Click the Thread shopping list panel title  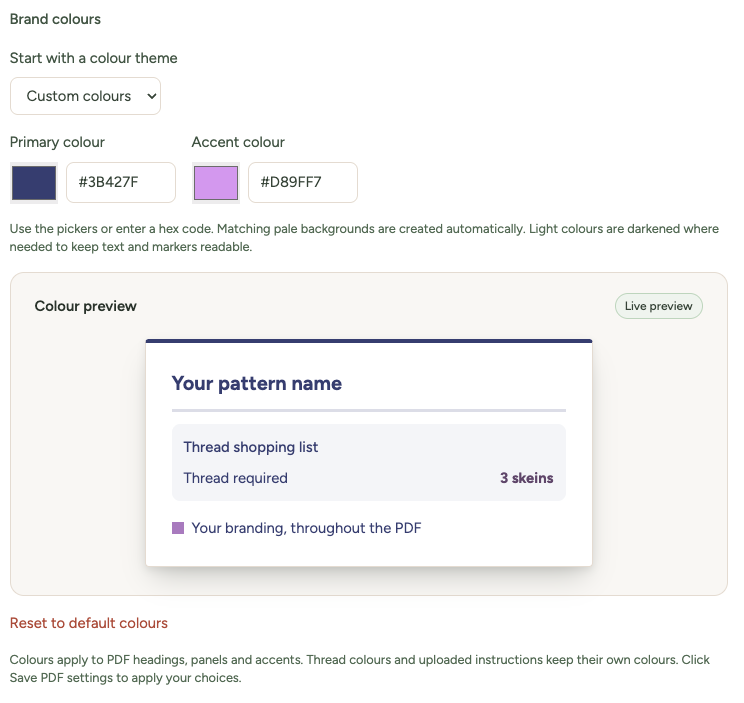coord(251,447)
